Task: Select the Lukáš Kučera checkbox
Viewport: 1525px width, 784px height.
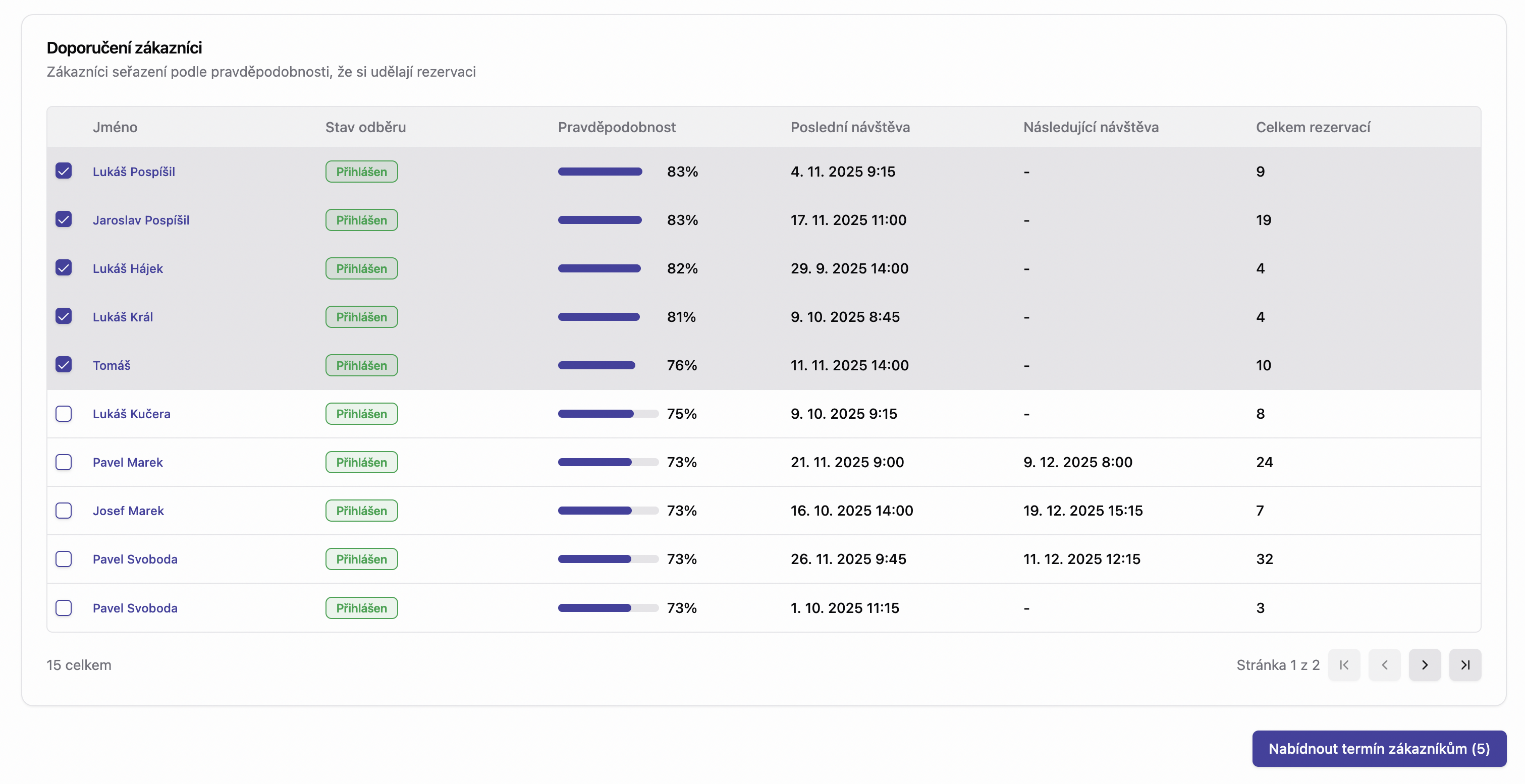Action: (x=64, y=414)
